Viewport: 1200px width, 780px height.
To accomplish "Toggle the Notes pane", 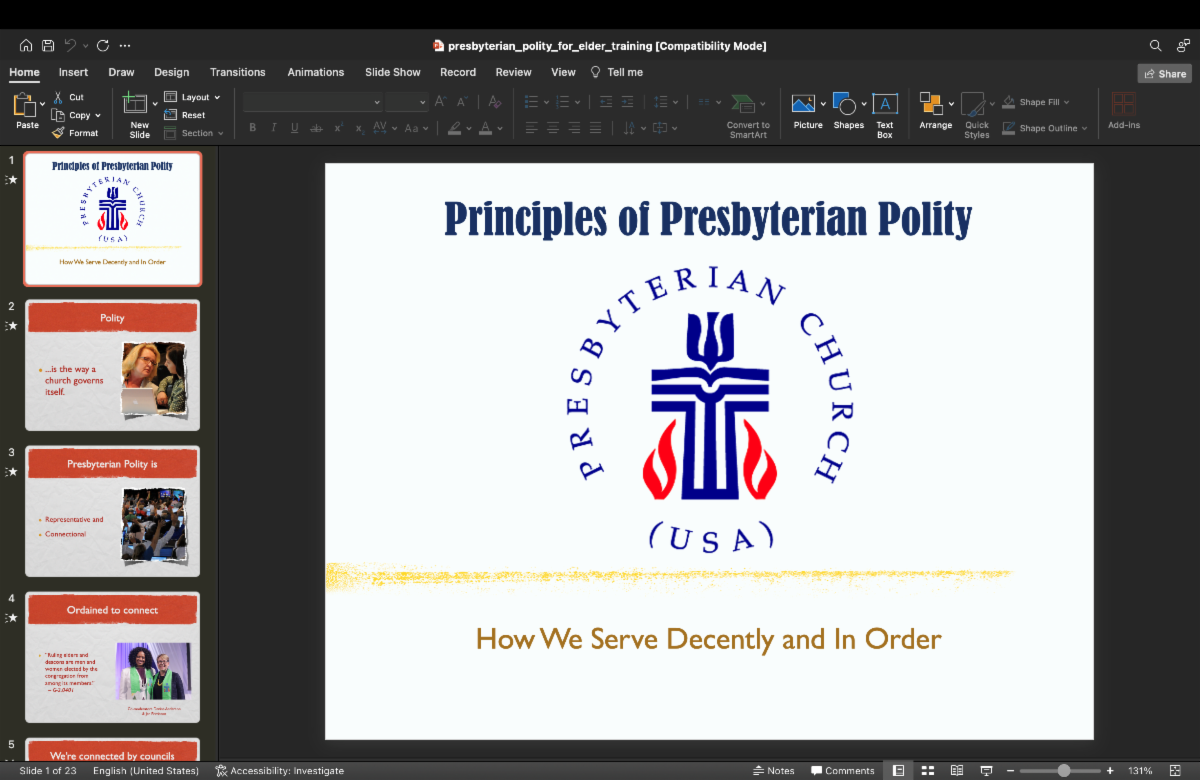I will click(x=773, y=771).
